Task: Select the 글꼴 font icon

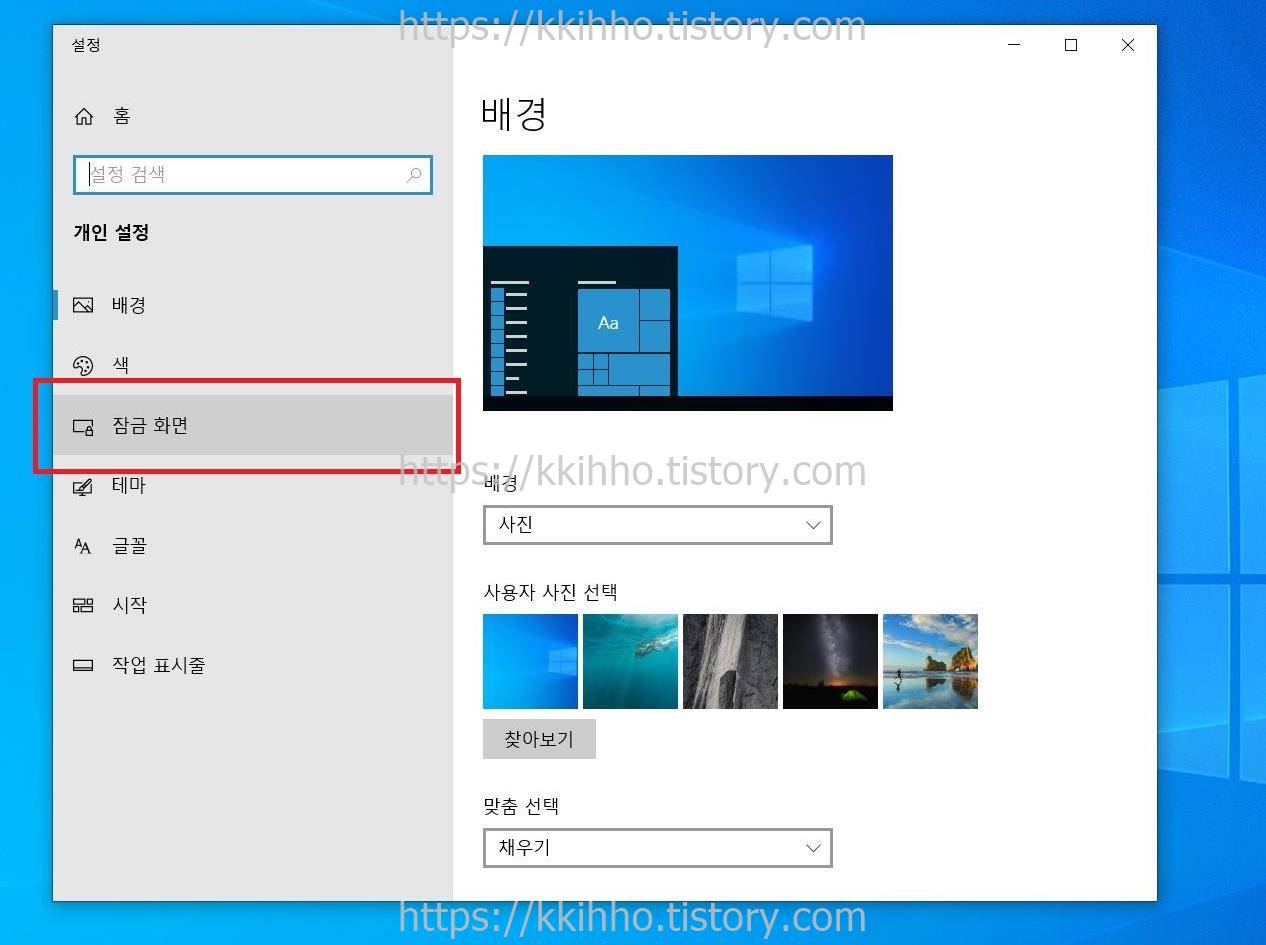Action: (x=83, y=546)
